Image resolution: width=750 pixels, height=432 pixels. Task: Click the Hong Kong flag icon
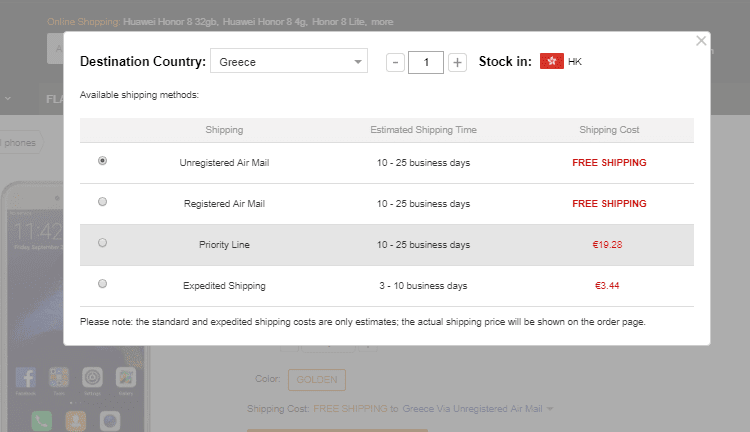[551, 62]
